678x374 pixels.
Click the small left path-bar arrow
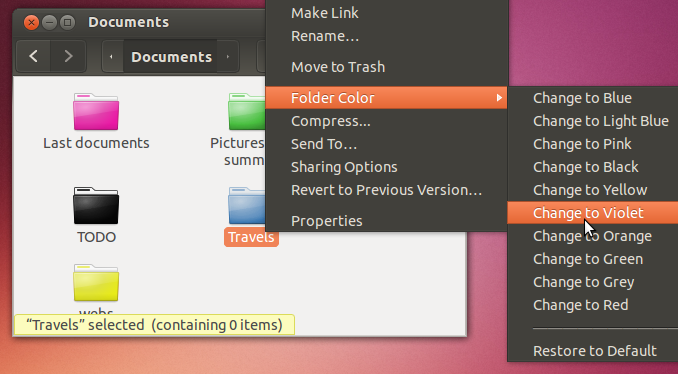pos(112,57)
